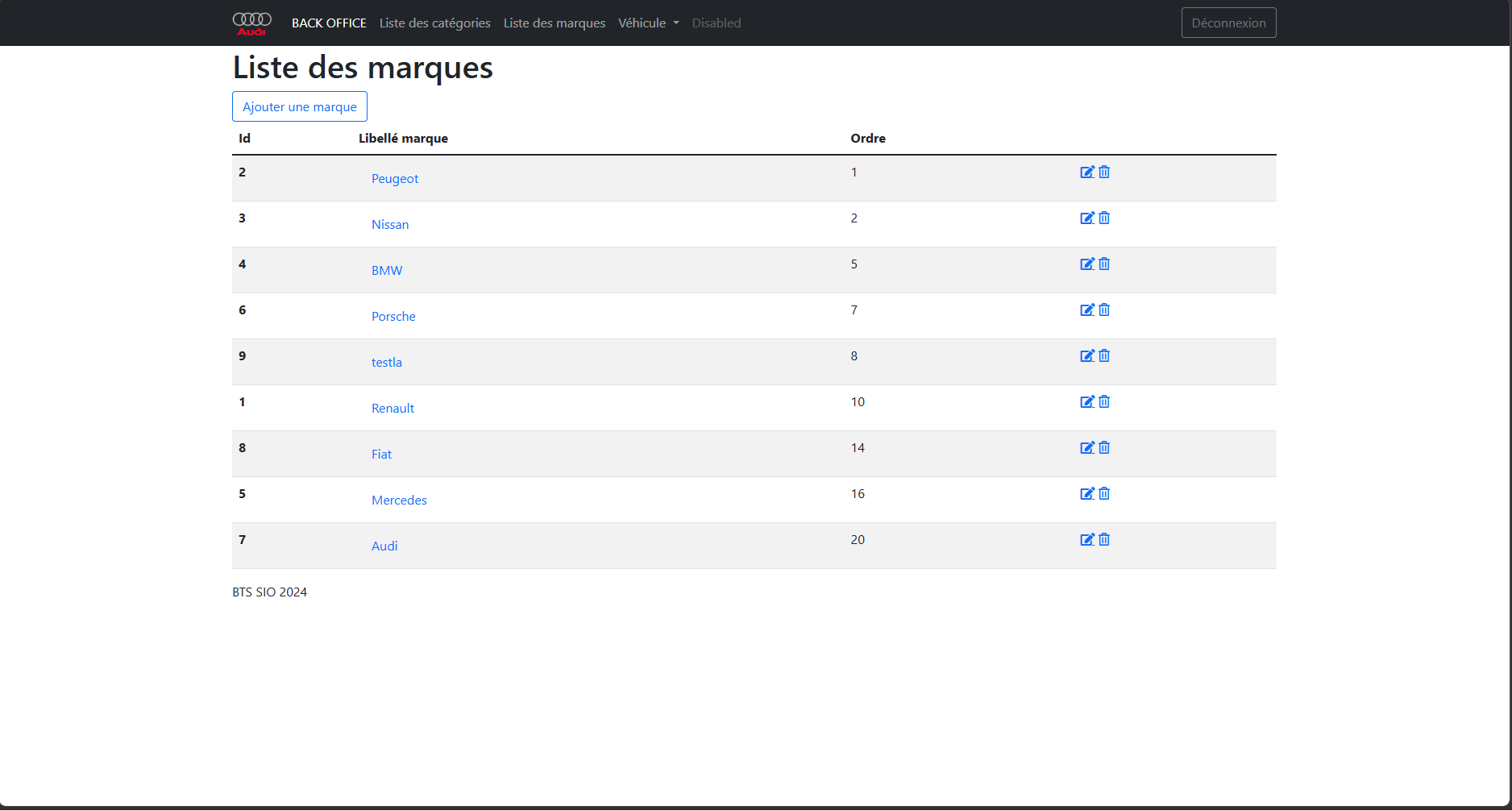Open Liste des catégories page
The height and width of the screenshot is (810, 1512).
435,23
